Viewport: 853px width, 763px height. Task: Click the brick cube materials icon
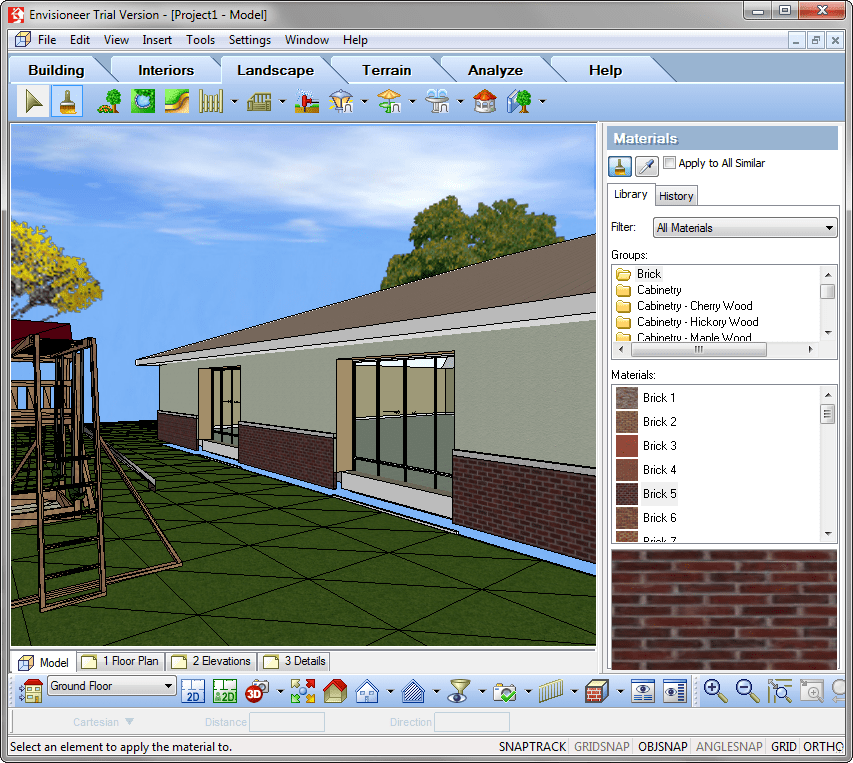pos(597,691)
